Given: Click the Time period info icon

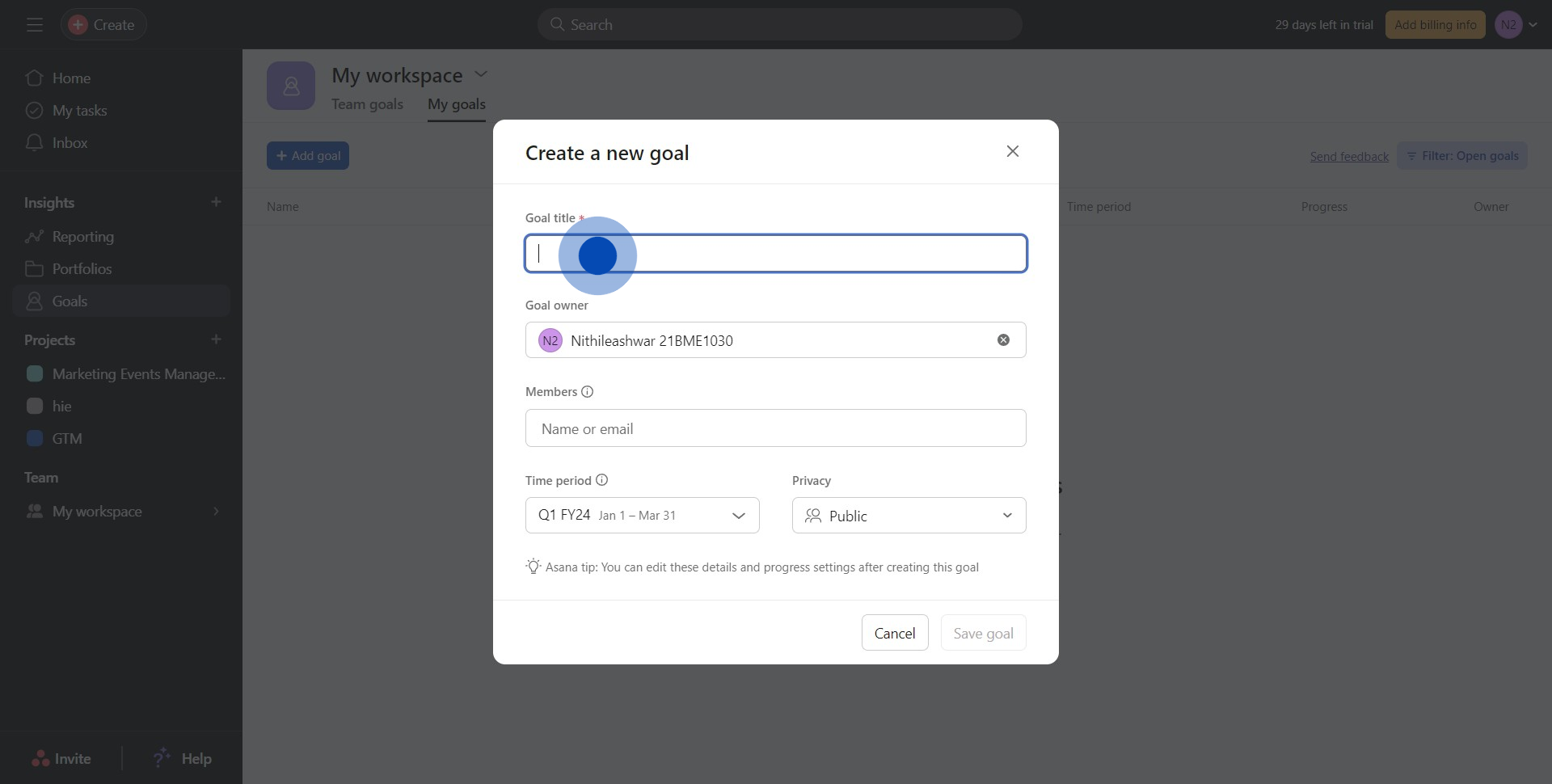Looking at the screenshot, I should [602, 480].
